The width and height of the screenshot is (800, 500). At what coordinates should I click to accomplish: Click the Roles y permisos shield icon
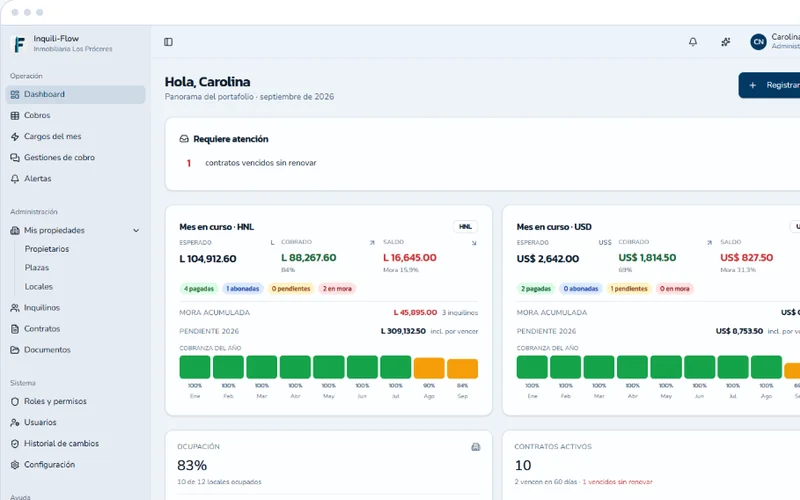coord(15,402)
